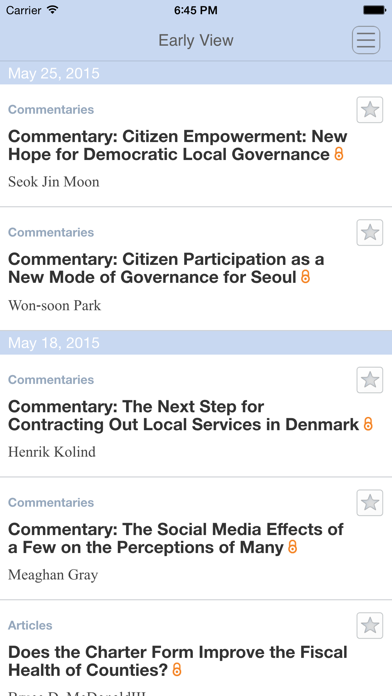The height and width of the screenshot is (696, 392).
Task: Tap the May 25, 2015 section header
Action: click(196, 73)
